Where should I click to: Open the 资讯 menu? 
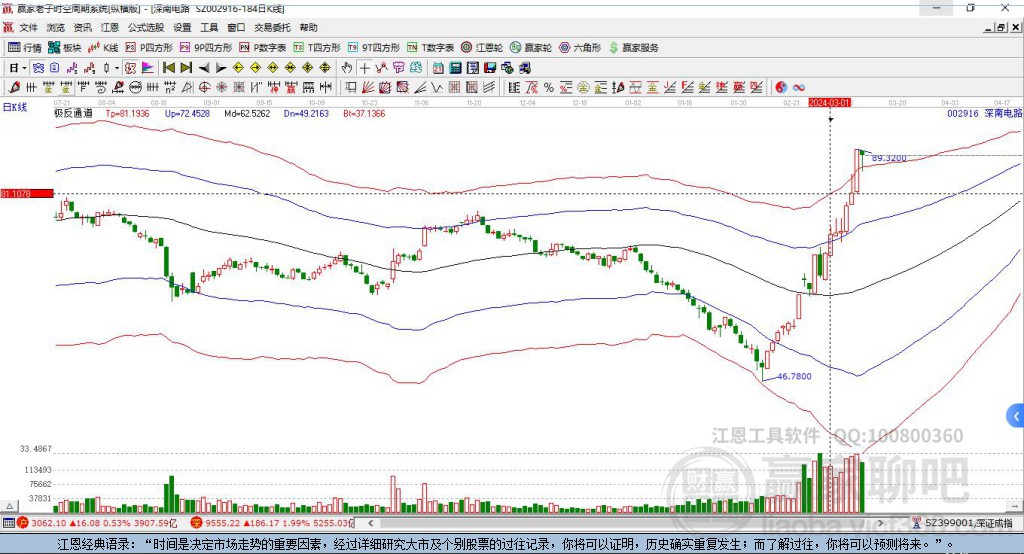82,27
